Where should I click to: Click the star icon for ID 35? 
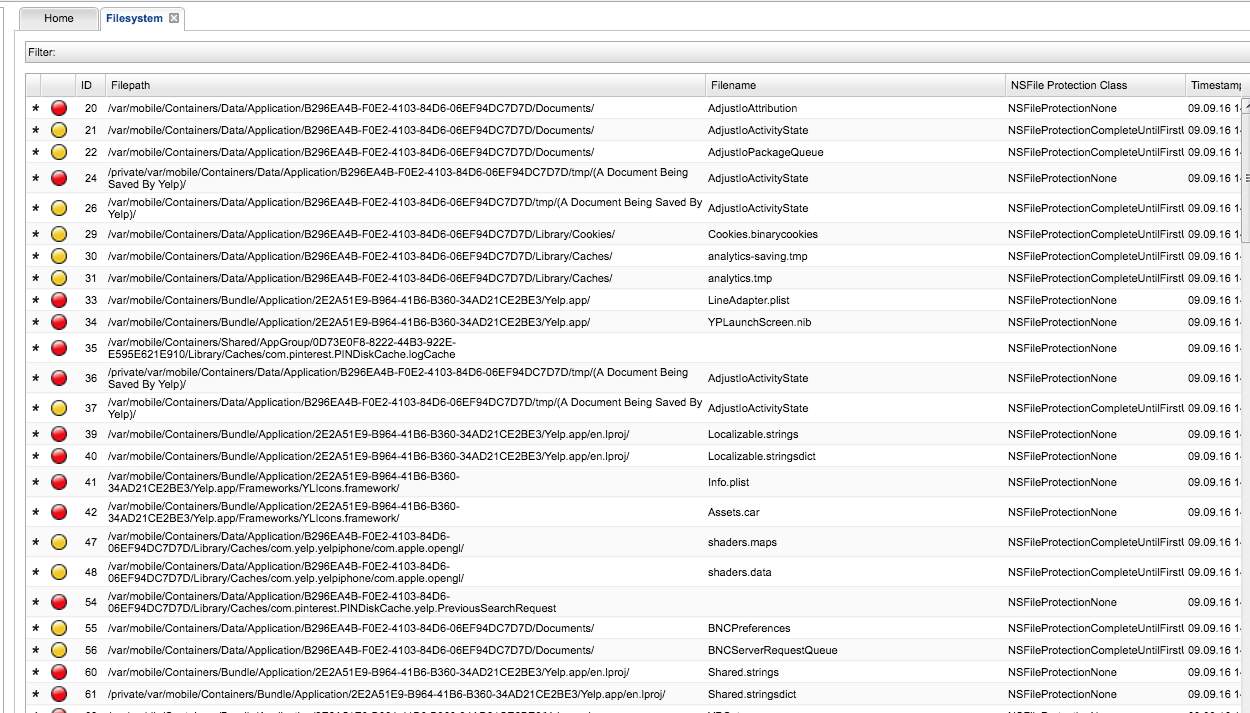pyautogui.click(x=36, y=348)
